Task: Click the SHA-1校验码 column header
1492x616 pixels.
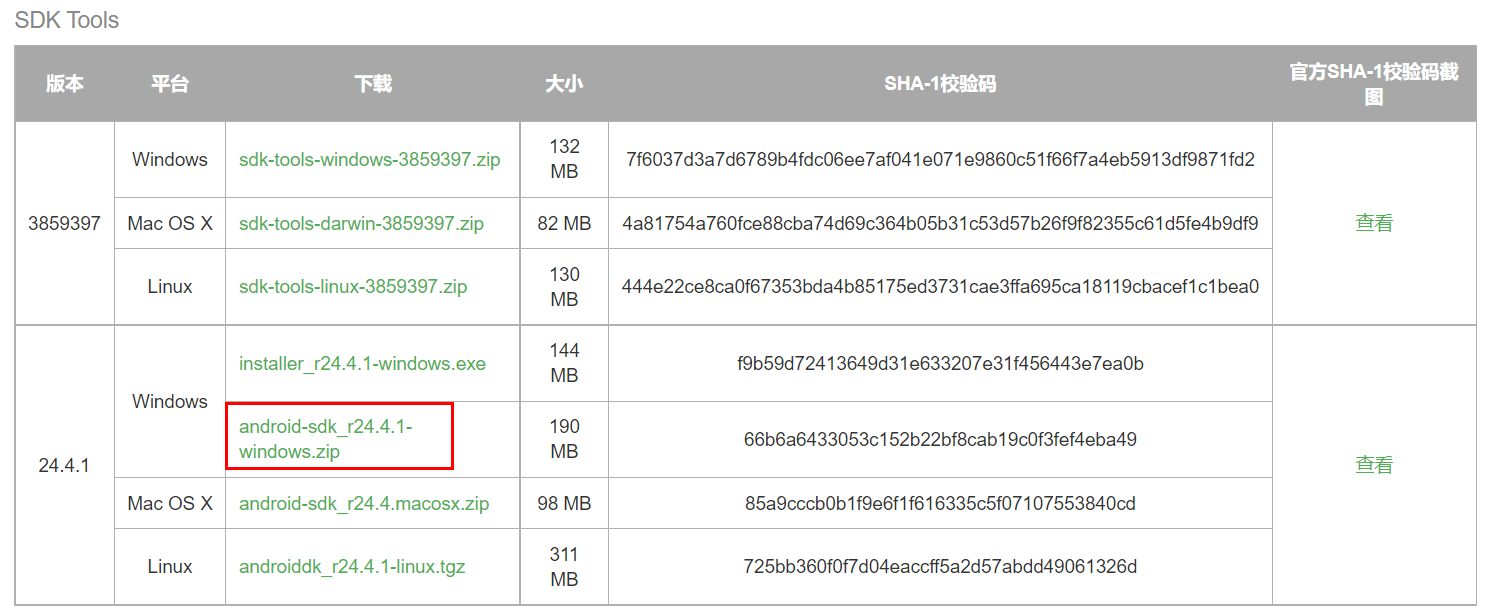Action: (940, 84)
